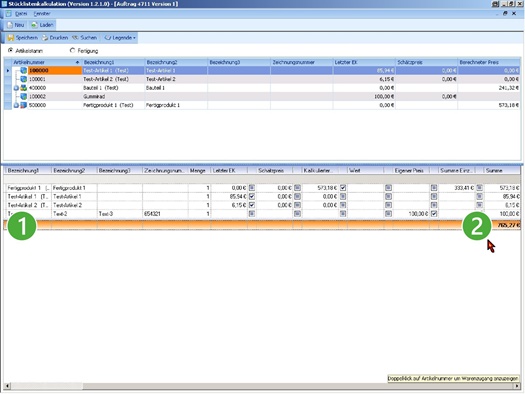Click the article icon for 100001

coord(23,79)
